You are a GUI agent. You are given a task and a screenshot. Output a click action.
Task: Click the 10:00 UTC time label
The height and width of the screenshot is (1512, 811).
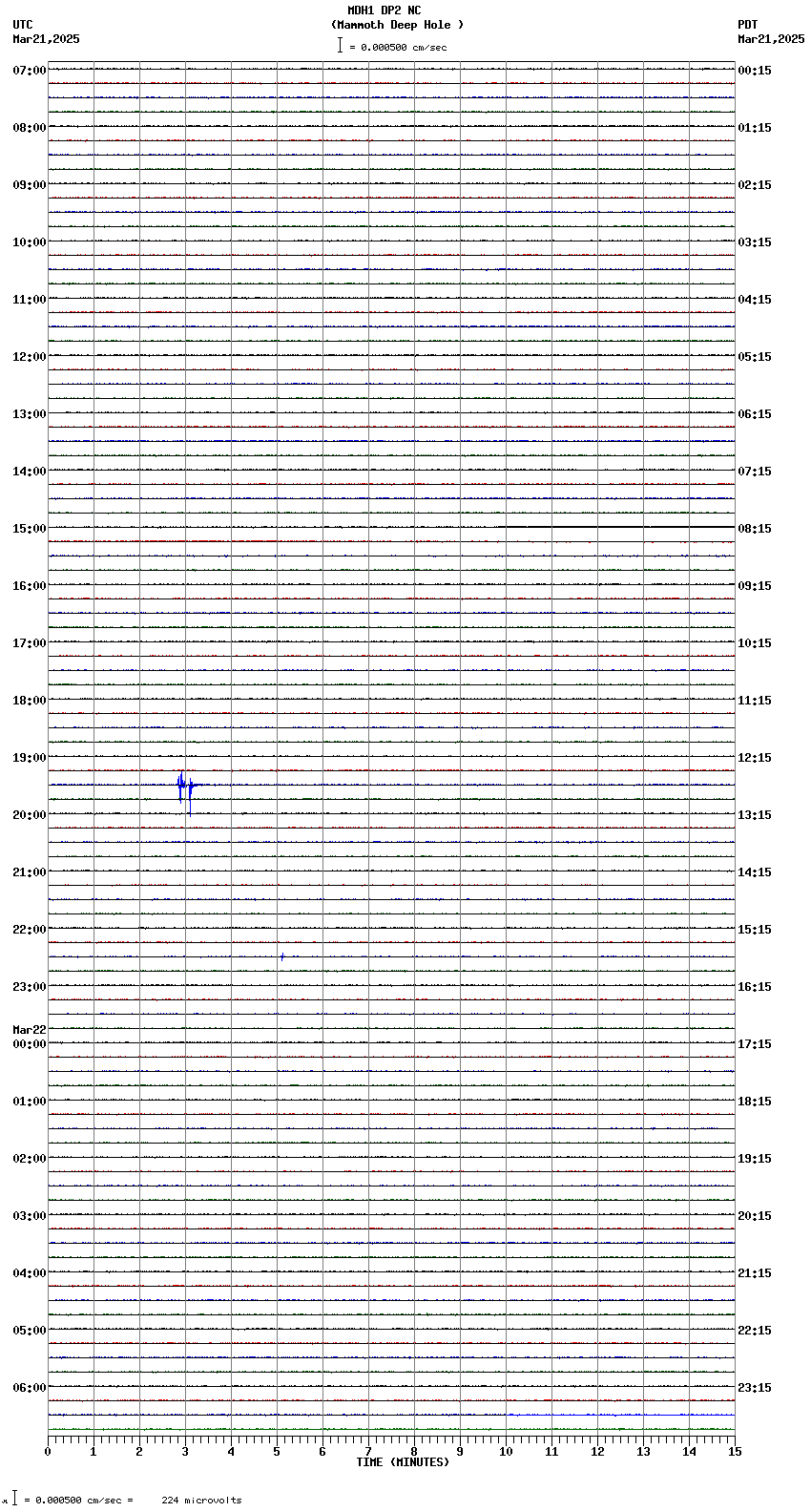tap(30, 242)
